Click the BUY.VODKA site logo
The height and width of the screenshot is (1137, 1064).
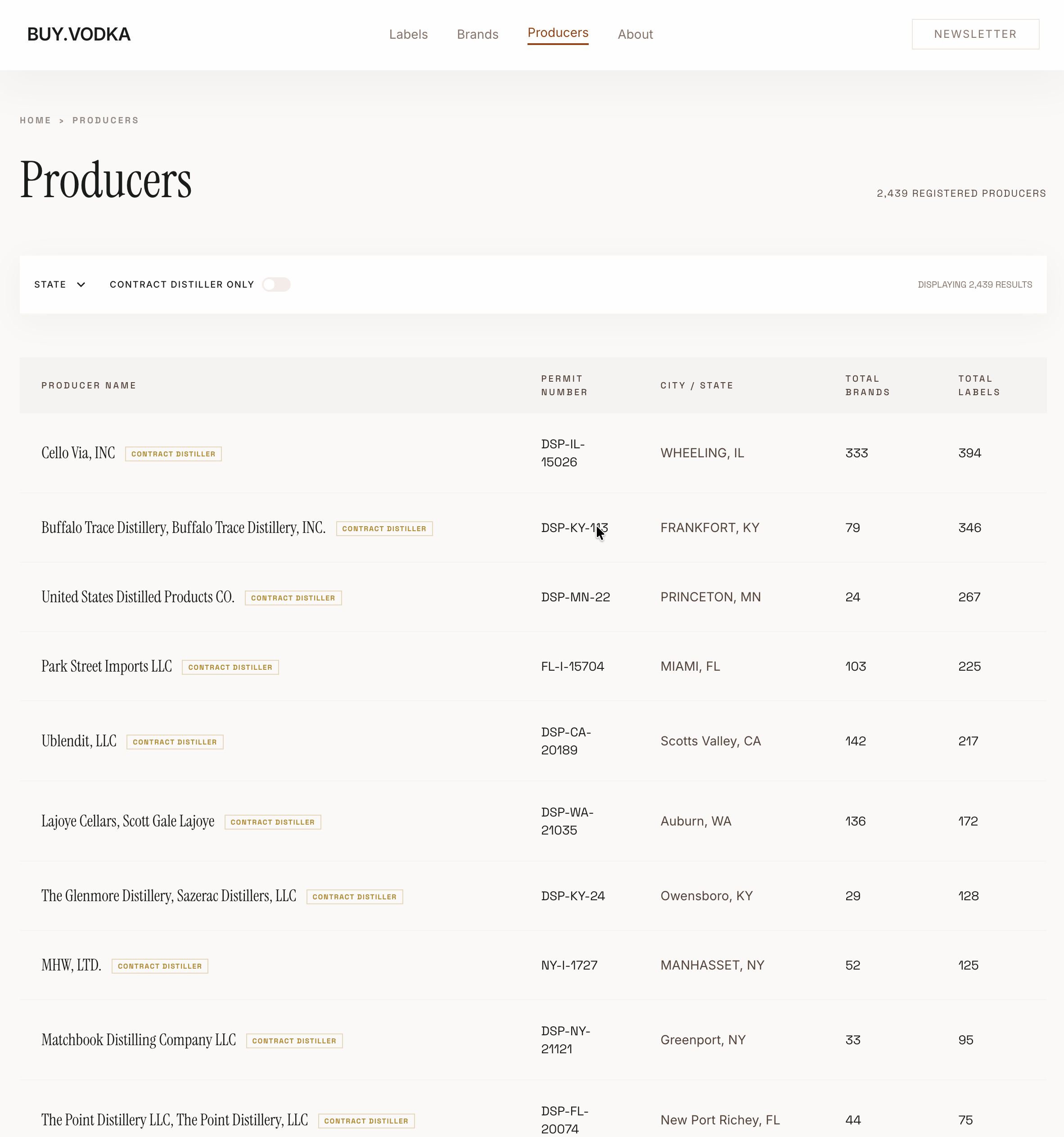pyautogui.click(x=79, y=34)
